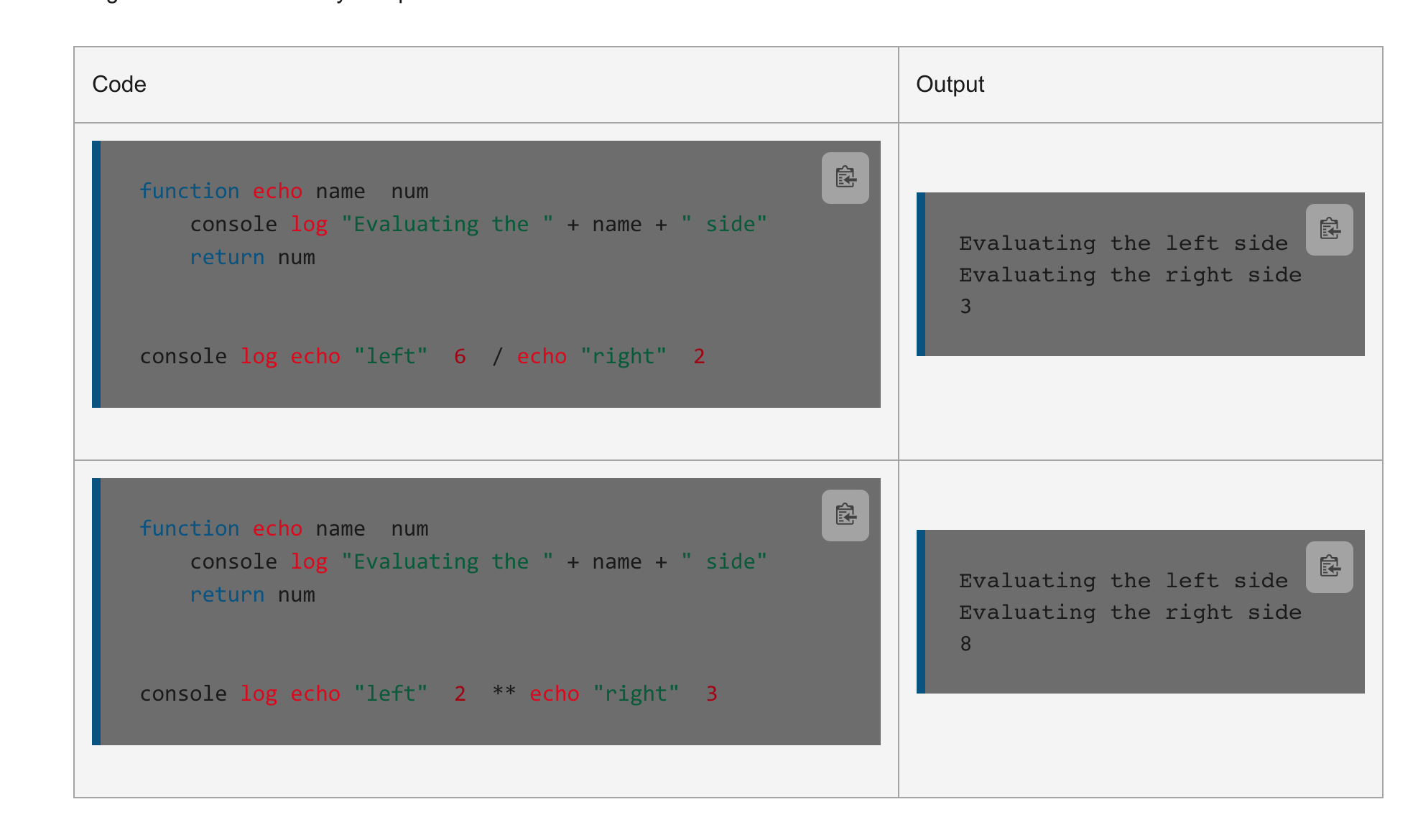Viewport: 1418px width, 840px height.
Task: Click the output value '8' in second result
Action: (965, 643)
